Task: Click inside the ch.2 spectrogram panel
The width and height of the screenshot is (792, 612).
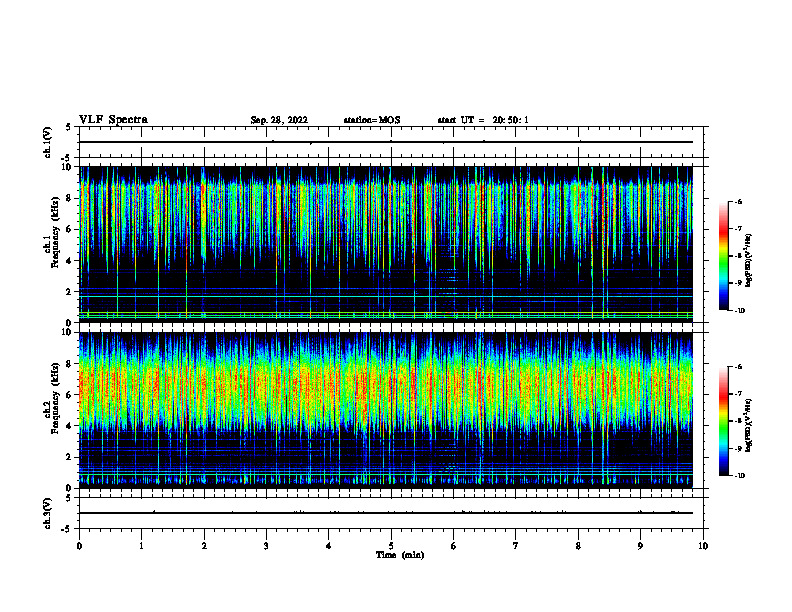Action: tap(386, 410)
